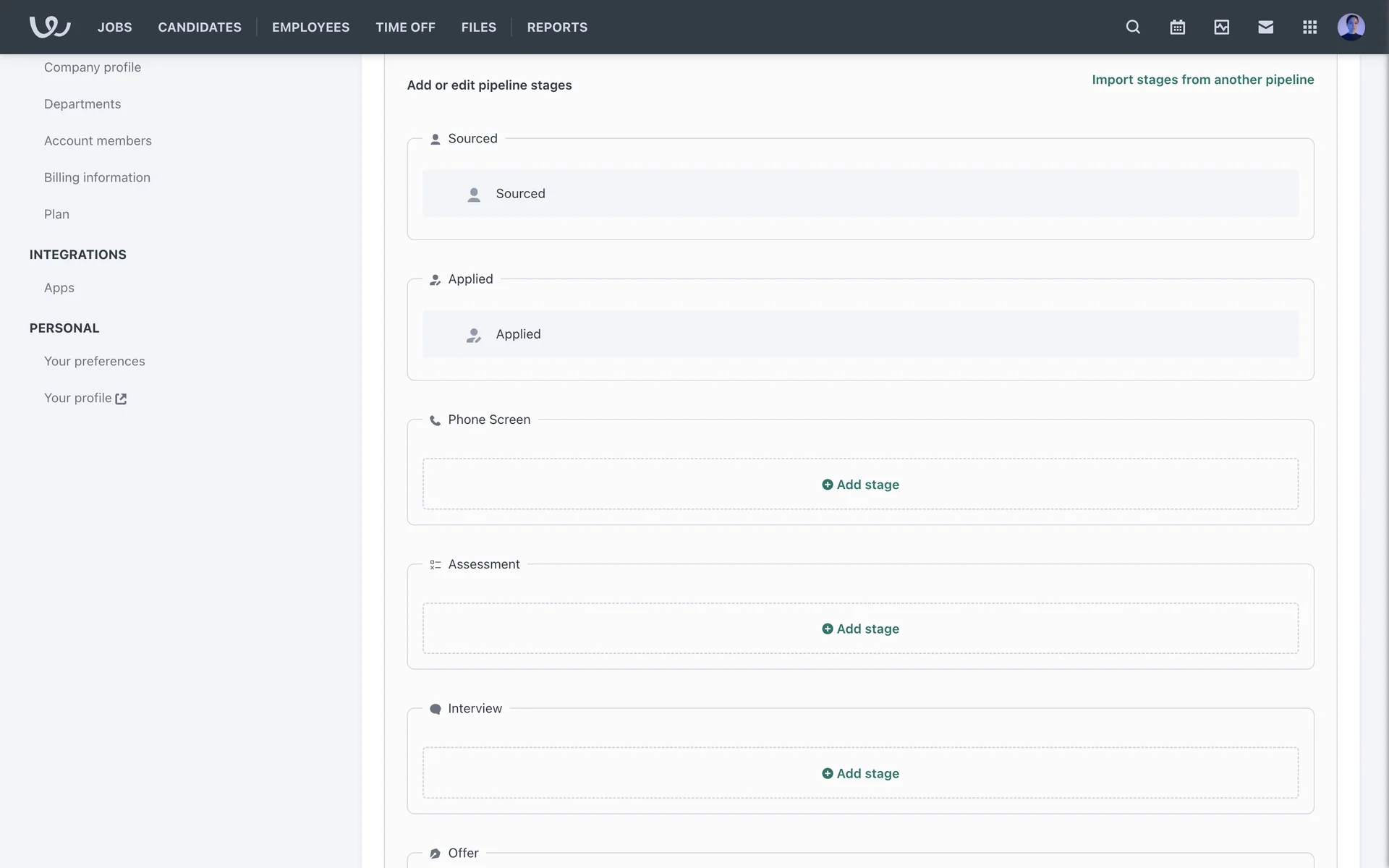
Task: Click the external link icon beside Your profile
Action: point(121,399)
